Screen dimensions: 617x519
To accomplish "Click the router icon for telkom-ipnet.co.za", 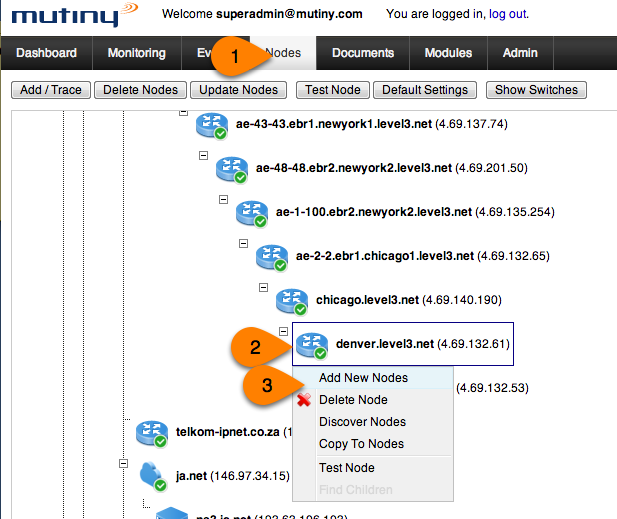I will [152, 434].
